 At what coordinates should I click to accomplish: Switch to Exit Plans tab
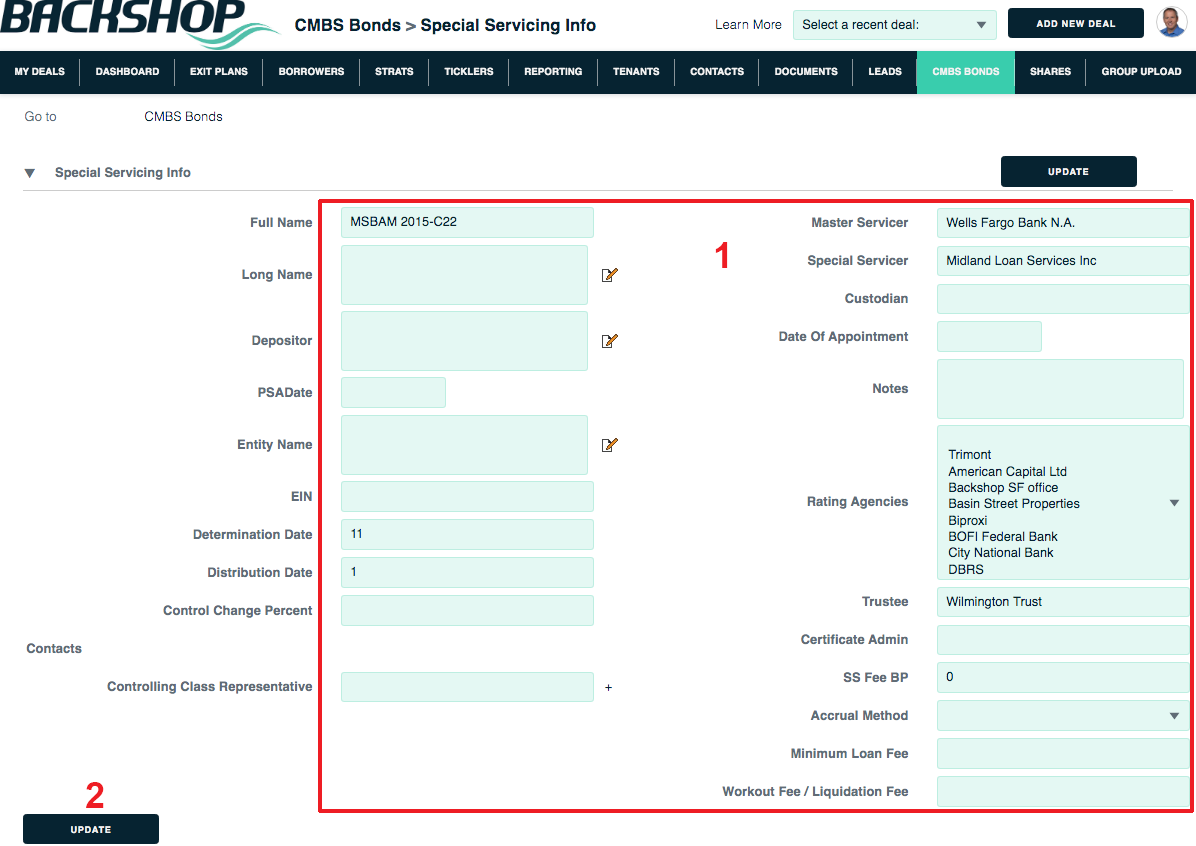click(219, 72)
